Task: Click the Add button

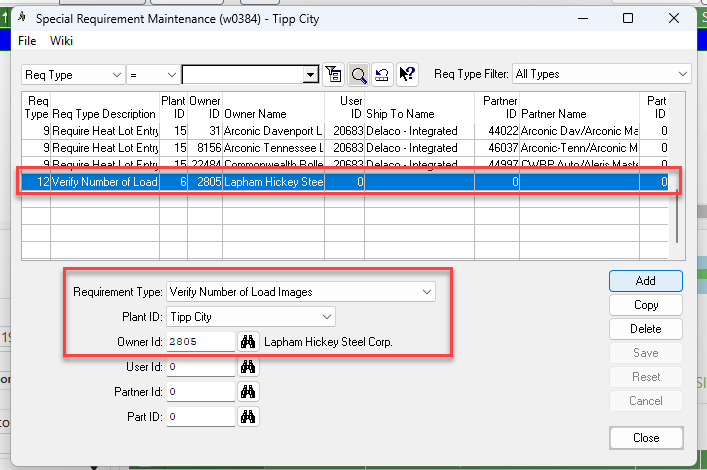Action: point(646,281)
